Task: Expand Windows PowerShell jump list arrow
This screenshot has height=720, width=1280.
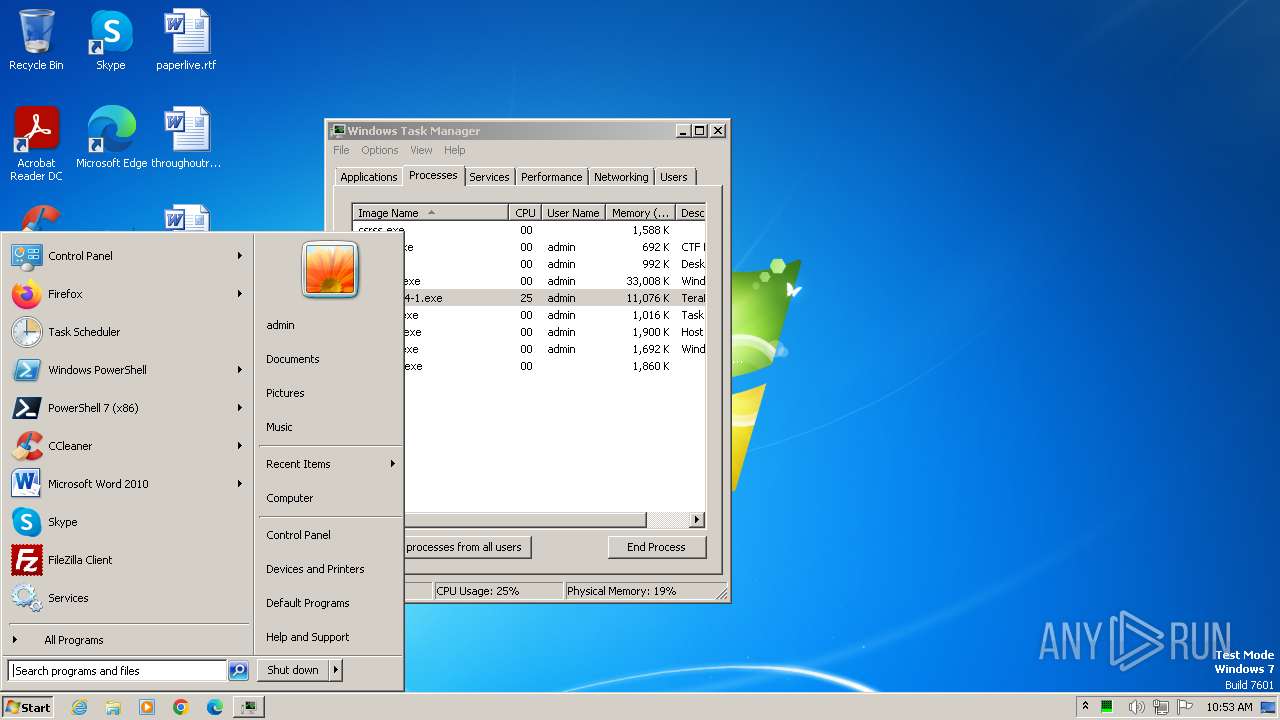Action: click(240, 370)
